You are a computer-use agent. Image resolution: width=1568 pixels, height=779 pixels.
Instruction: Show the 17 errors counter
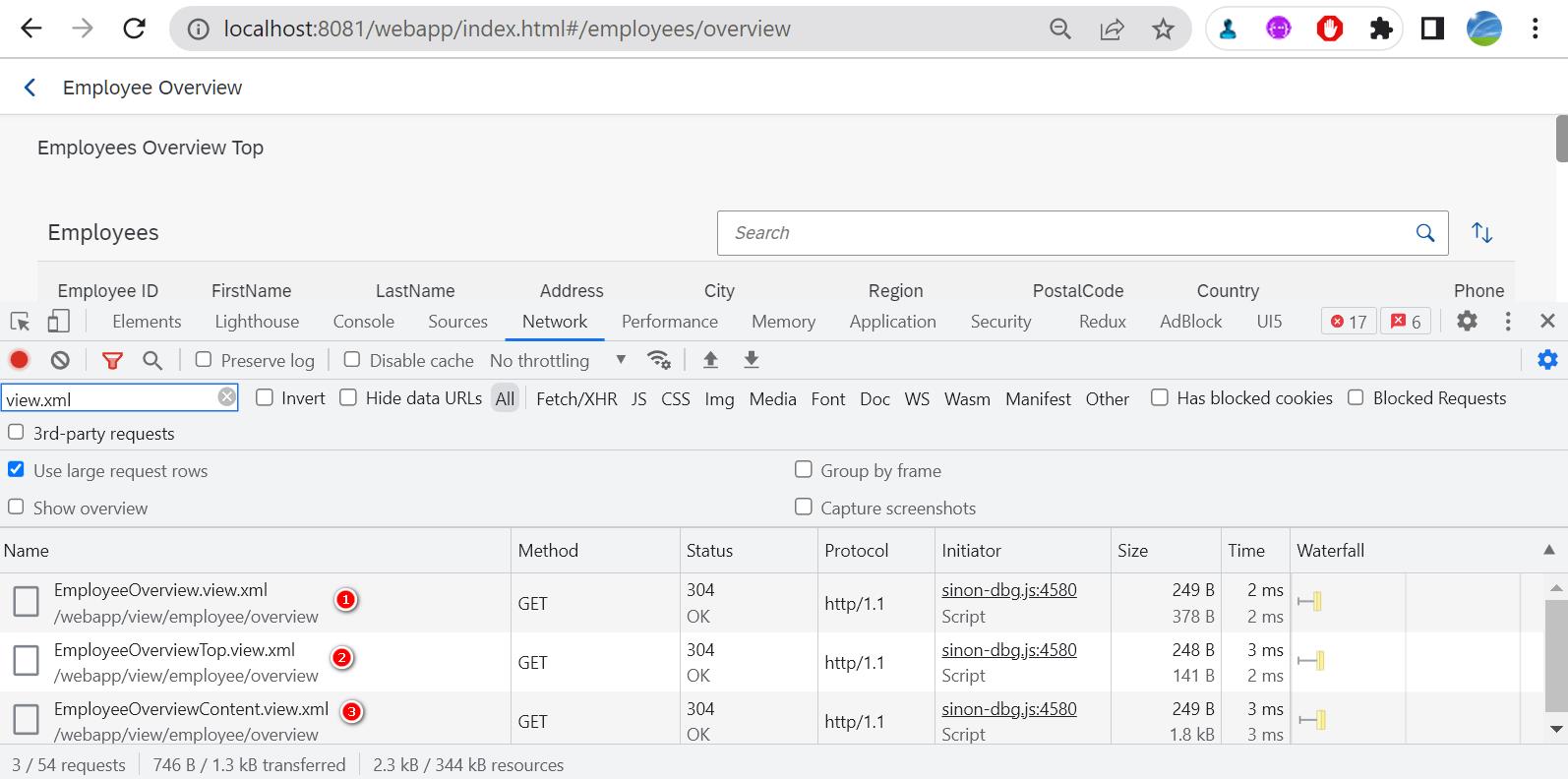[1349, 322]
